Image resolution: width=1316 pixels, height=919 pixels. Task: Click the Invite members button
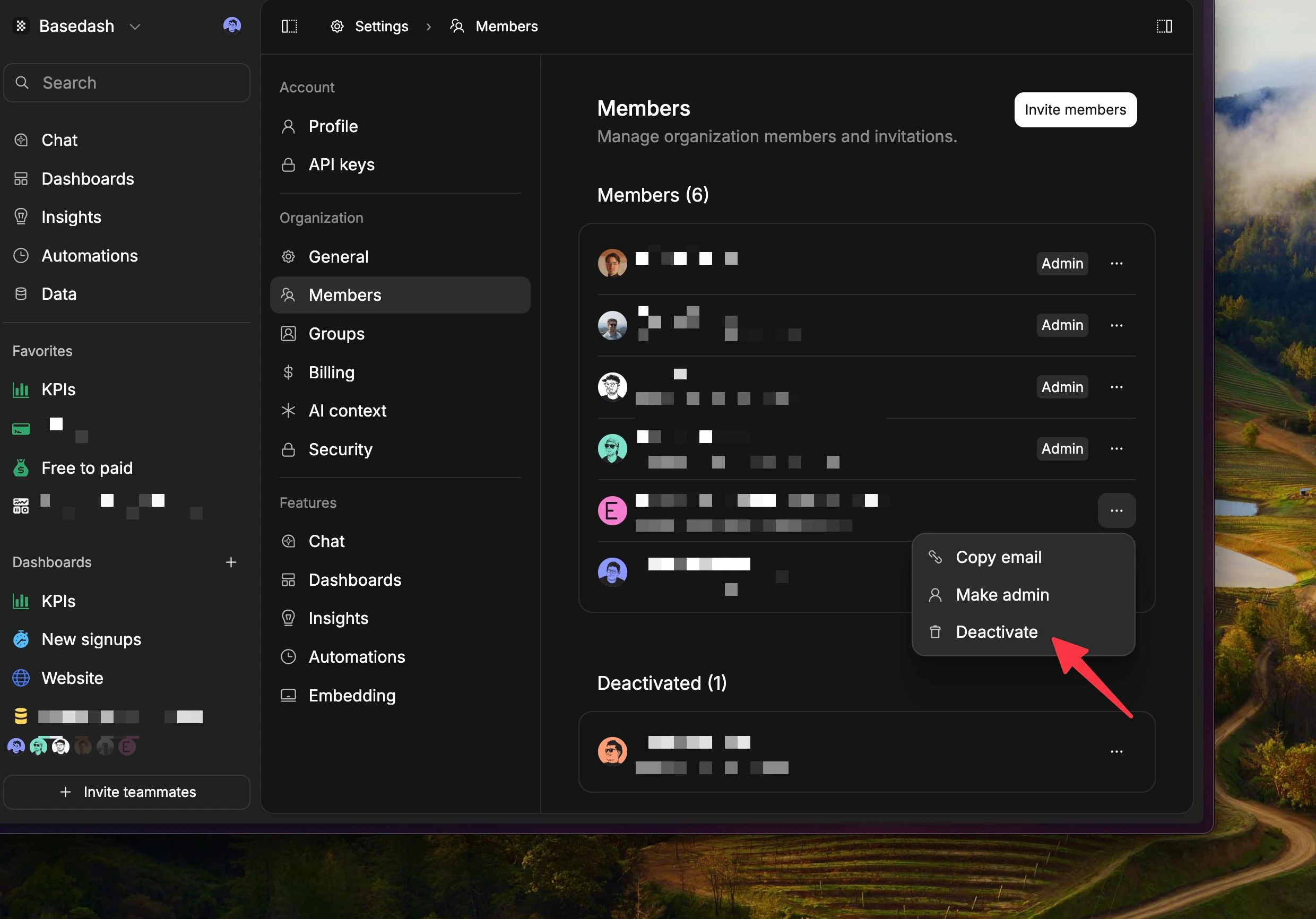(1075, 109)
